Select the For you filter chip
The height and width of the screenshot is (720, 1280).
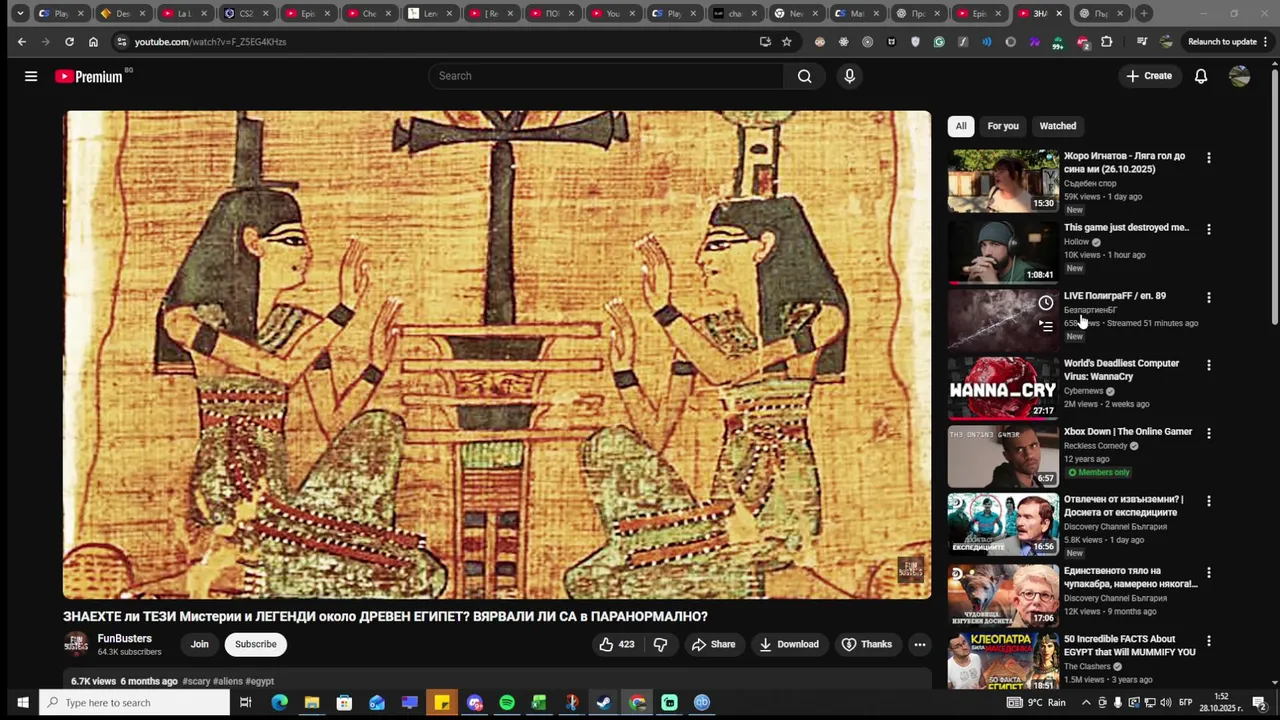pos(1003,126)
